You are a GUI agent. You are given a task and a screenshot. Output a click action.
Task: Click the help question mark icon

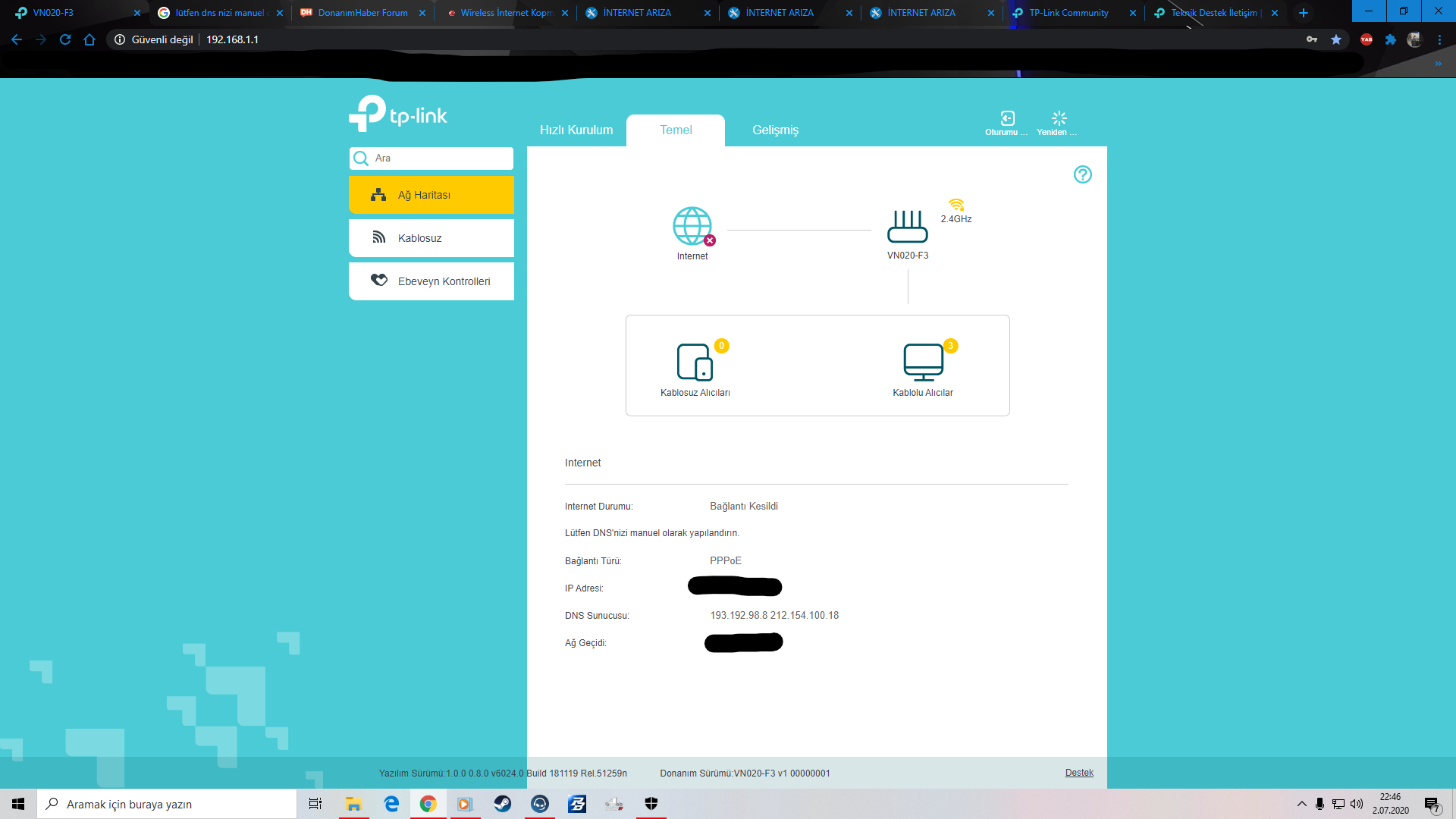coord(1082,174)
